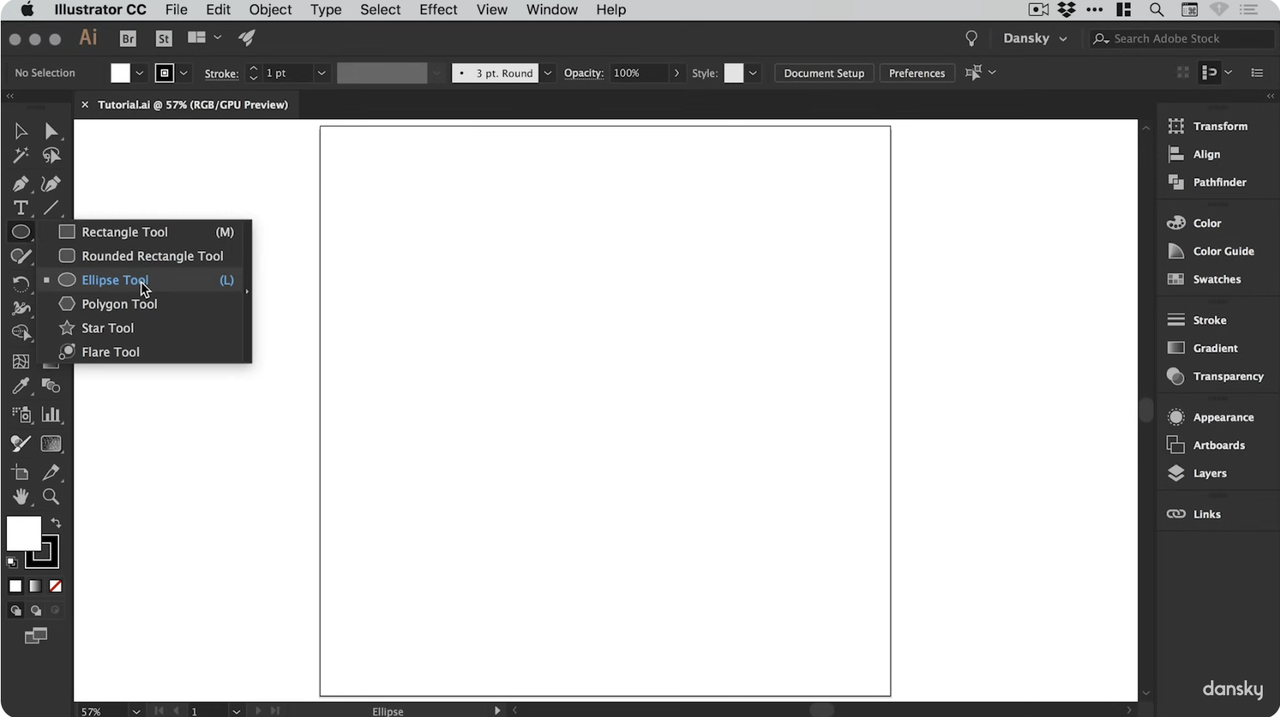Select the Lasso tool

coord(51,155)
